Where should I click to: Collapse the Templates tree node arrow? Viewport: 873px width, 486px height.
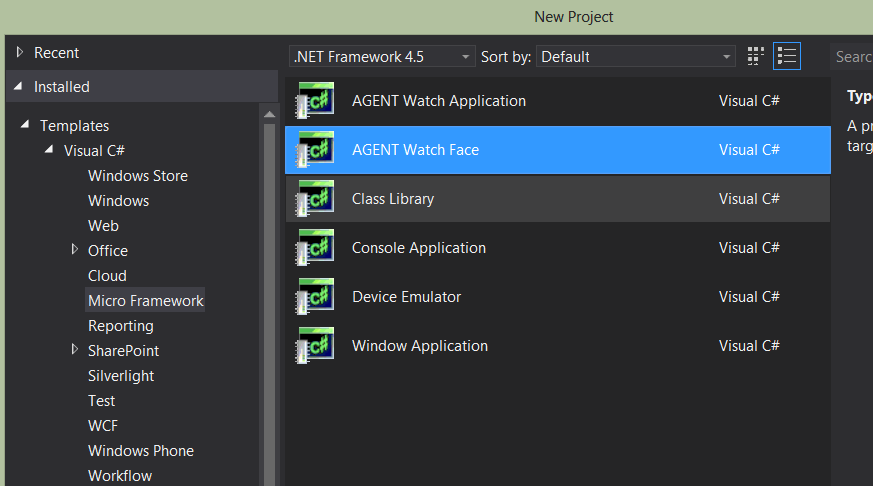pyautogui.click(x=24, y=125)
